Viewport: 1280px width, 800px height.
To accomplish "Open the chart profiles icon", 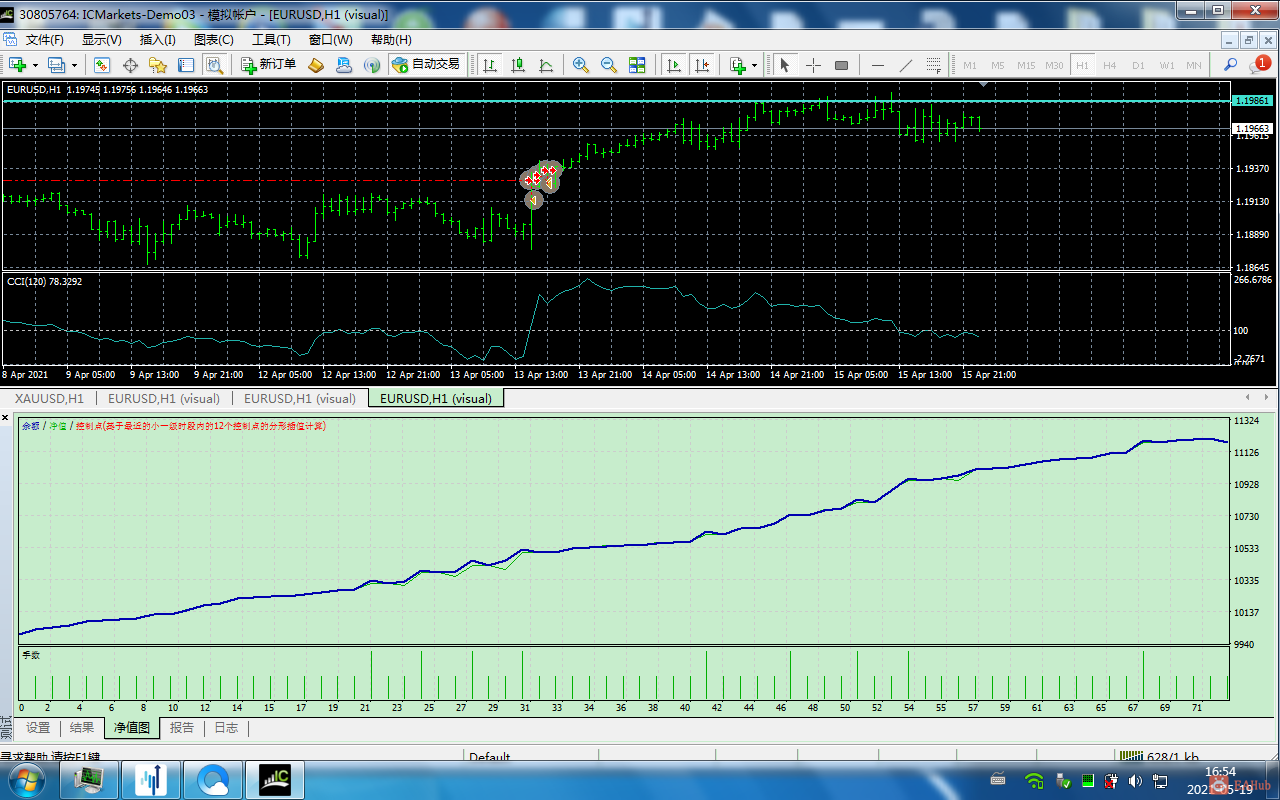I will [x=56, y=65].
